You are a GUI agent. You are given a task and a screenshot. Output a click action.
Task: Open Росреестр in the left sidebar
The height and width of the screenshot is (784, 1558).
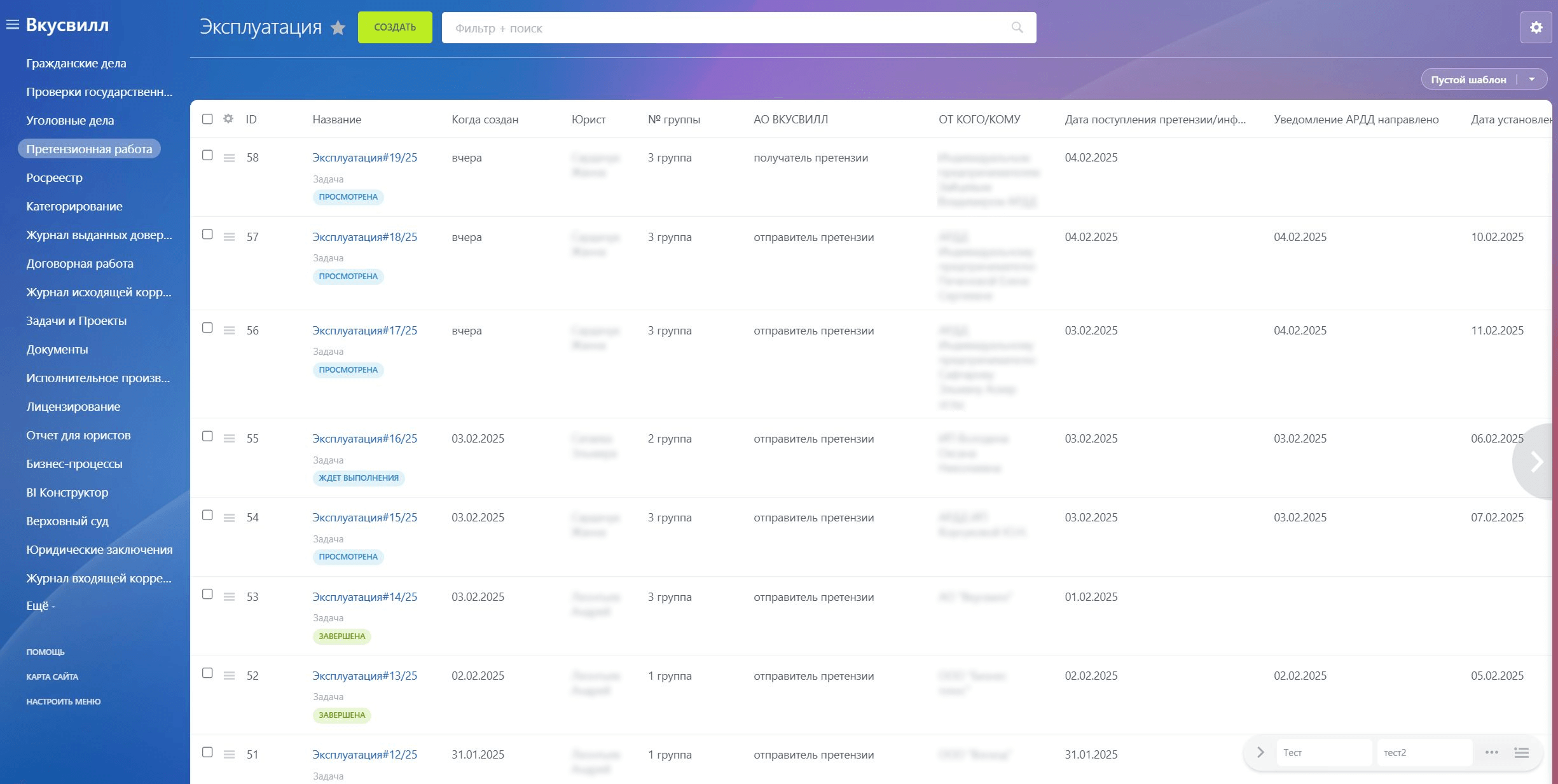point(54,178)
